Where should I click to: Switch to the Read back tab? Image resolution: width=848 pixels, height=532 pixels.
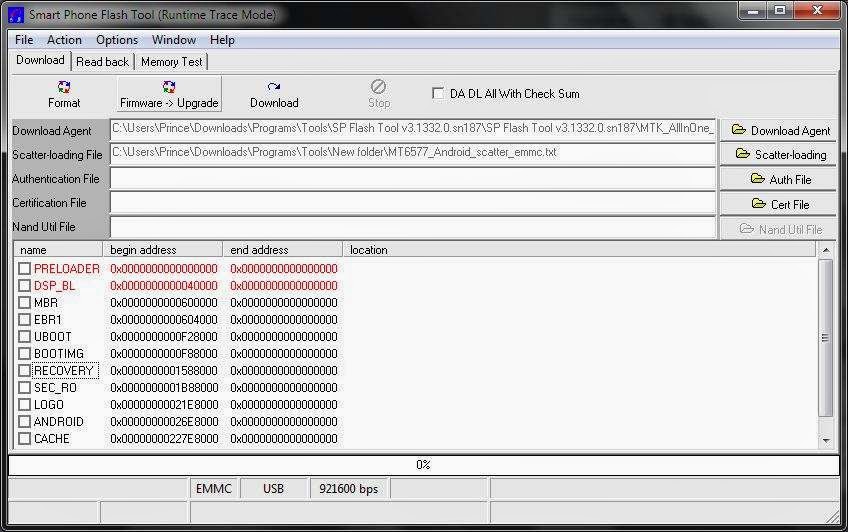click(102, 62)
